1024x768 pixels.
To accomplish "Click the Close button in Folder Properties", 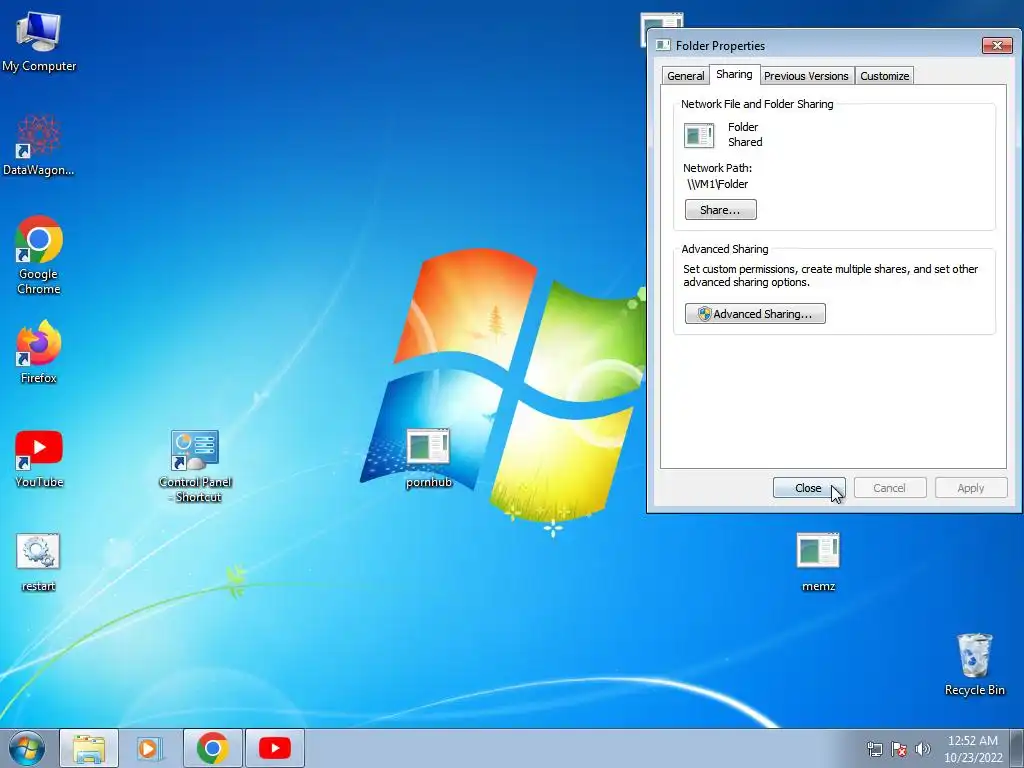I will pos(808,488).
